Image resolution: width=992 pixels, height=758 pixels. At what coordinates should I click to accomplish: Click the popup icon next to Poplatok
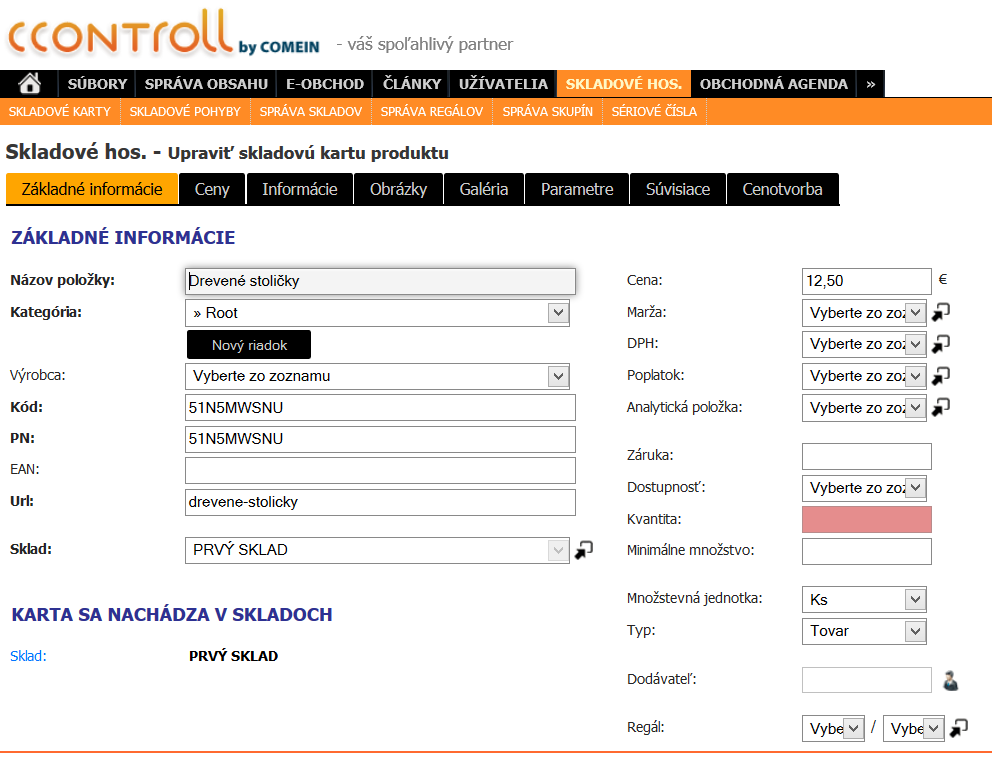[940, 376]
